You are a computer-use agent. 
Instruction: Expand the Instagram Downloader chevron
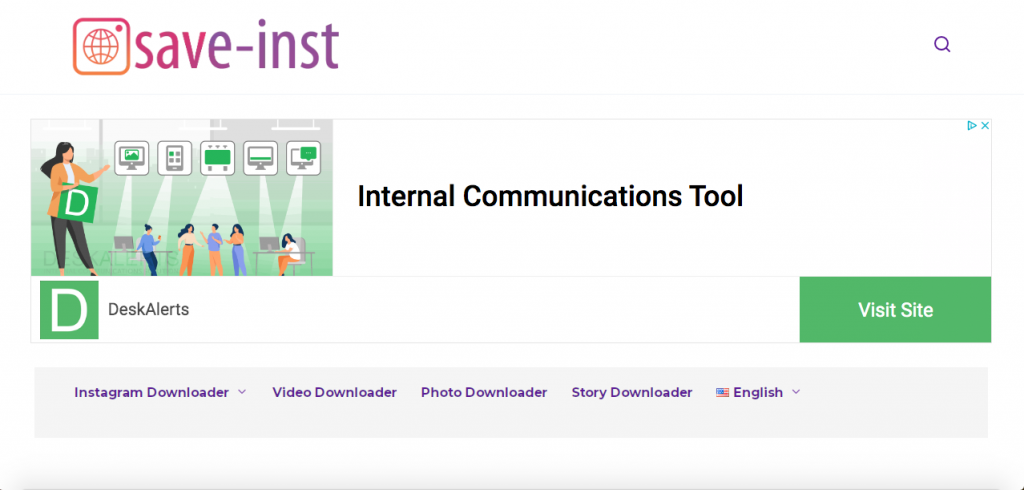242,393
